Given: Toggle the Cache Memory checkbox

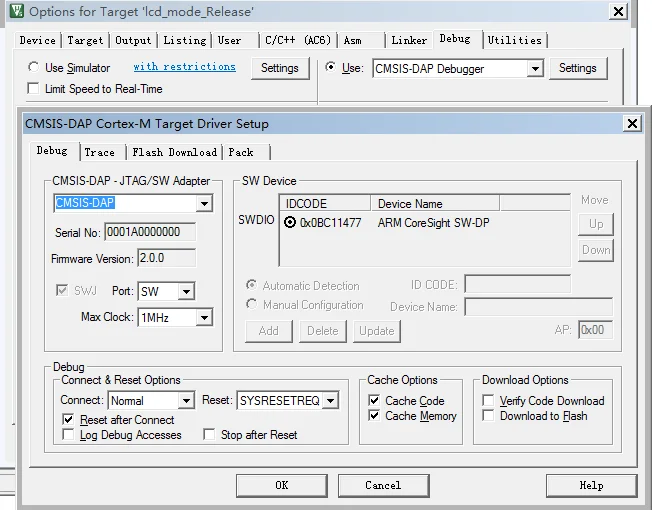Looking at the screenshot, I should point(374,415).
